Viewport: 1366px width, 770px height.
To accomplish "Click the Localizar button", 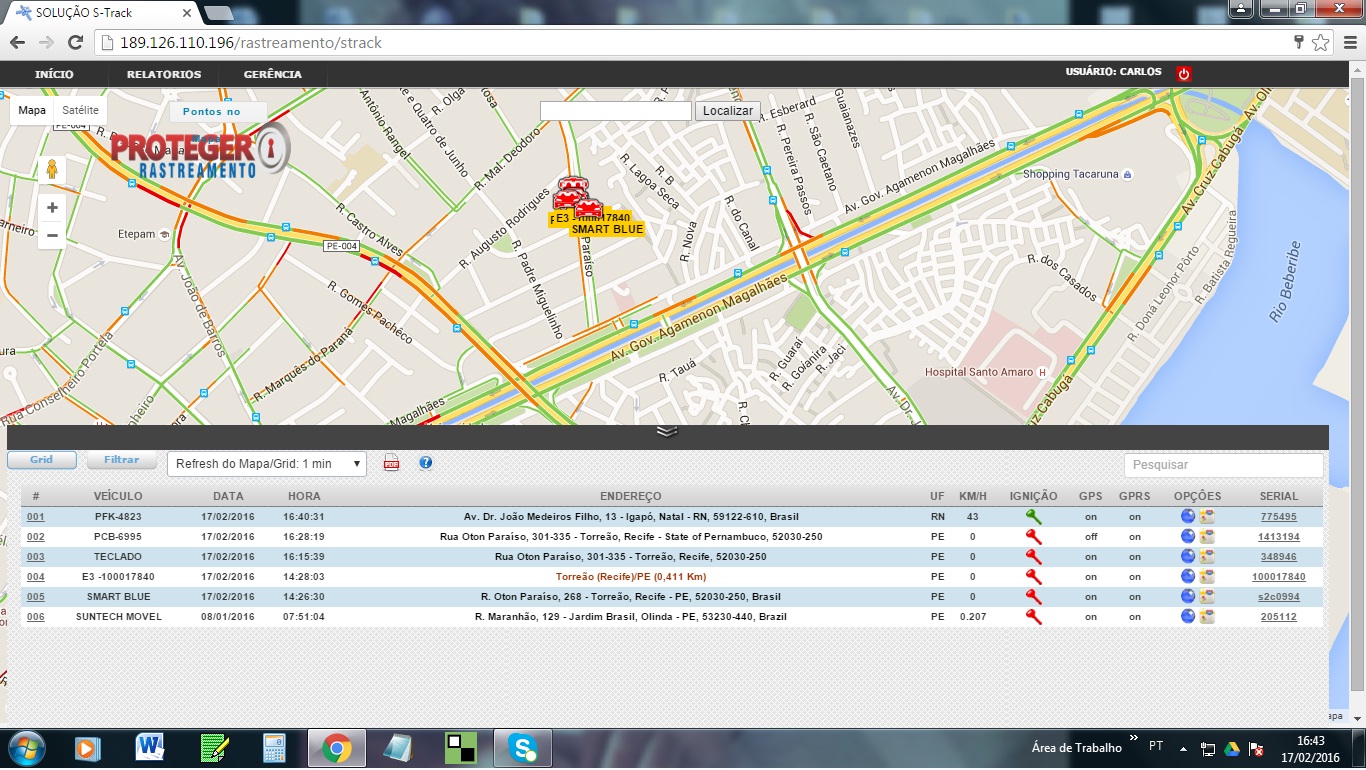I will [x=727, y=111].
